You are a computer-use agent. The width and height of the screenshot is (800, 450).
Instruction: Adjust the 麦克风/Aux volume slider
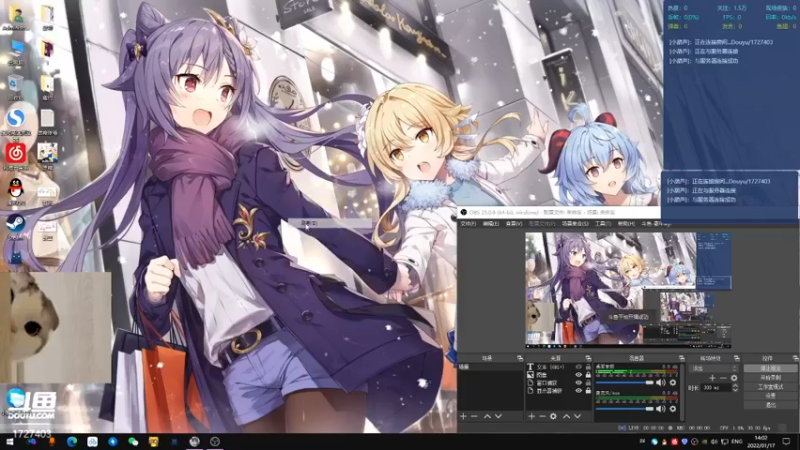click(624, 409)
